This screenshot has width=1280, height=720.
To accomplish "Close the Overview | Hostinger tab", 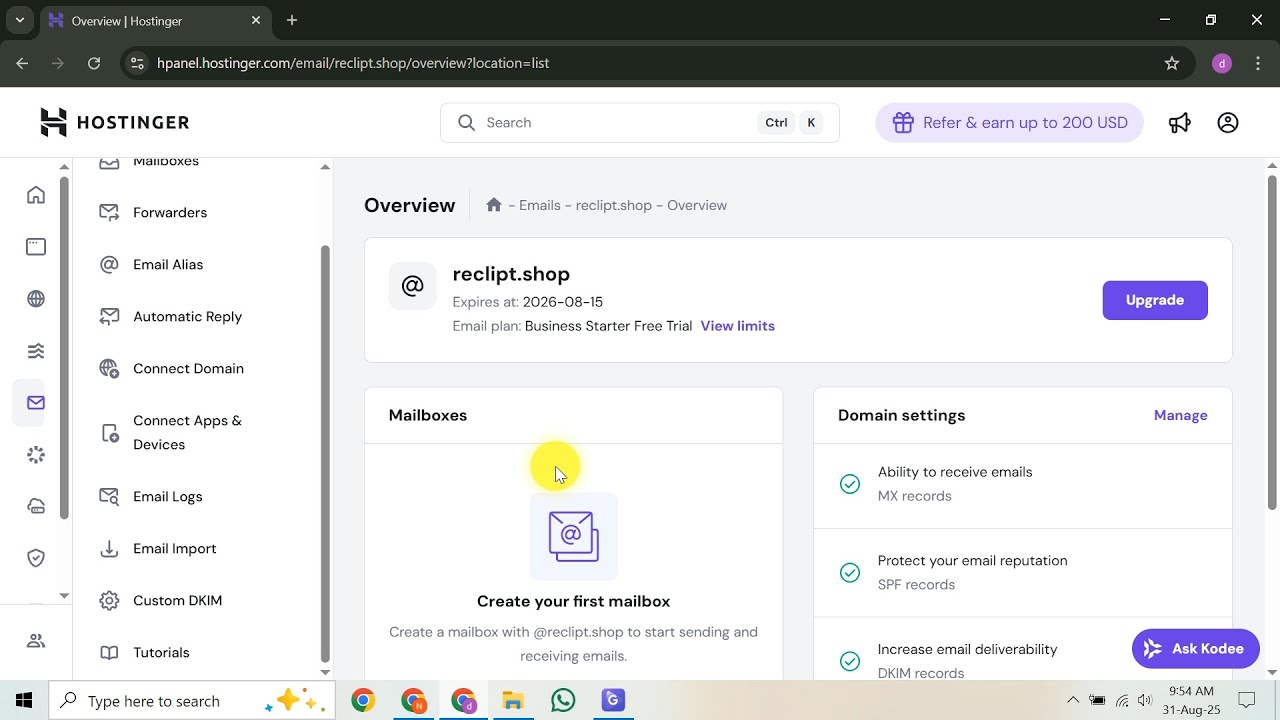I will pyautogui.click(x=256, y=20).
